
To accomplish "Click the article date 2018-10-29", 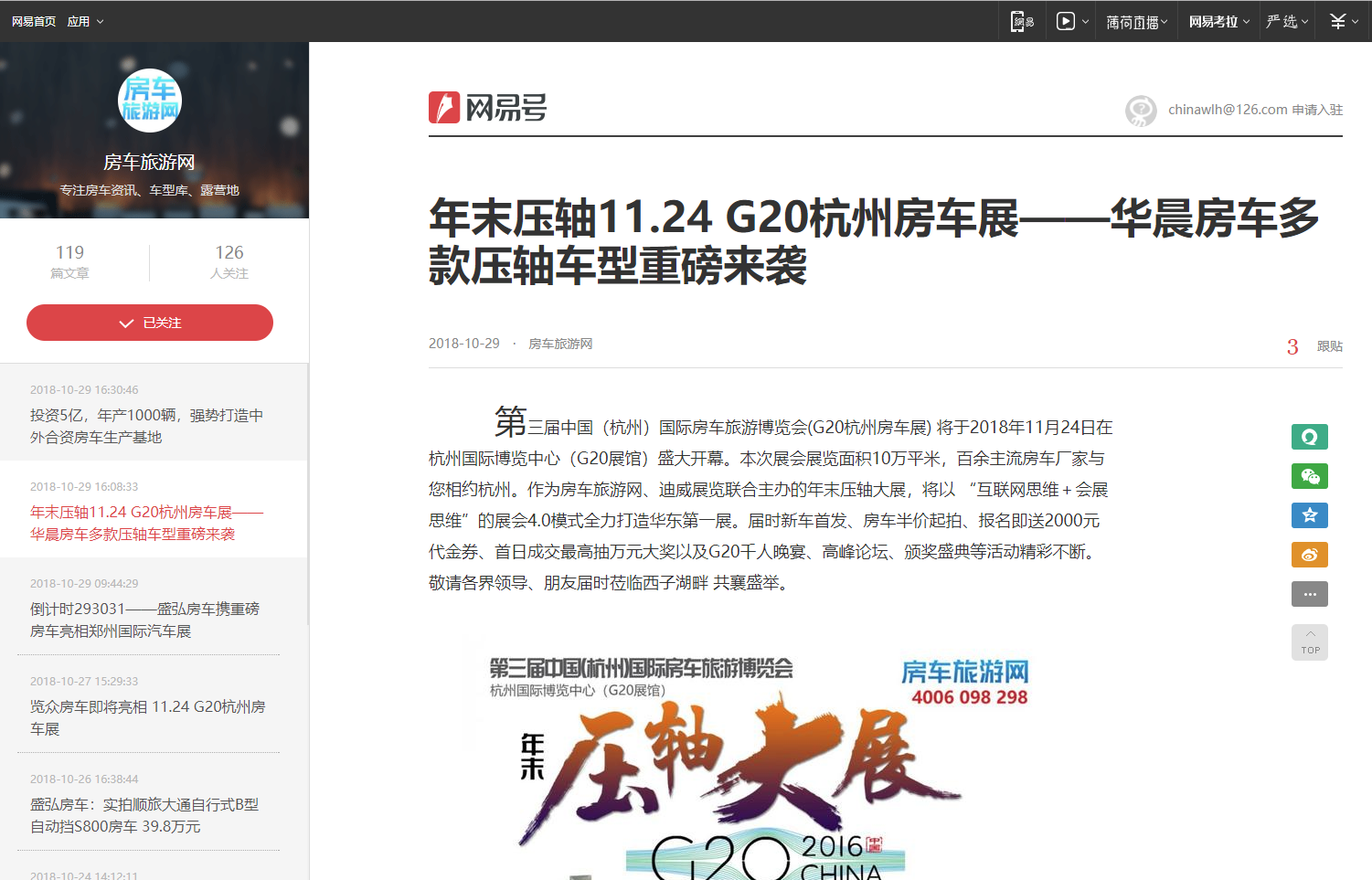I will (464, 344).
